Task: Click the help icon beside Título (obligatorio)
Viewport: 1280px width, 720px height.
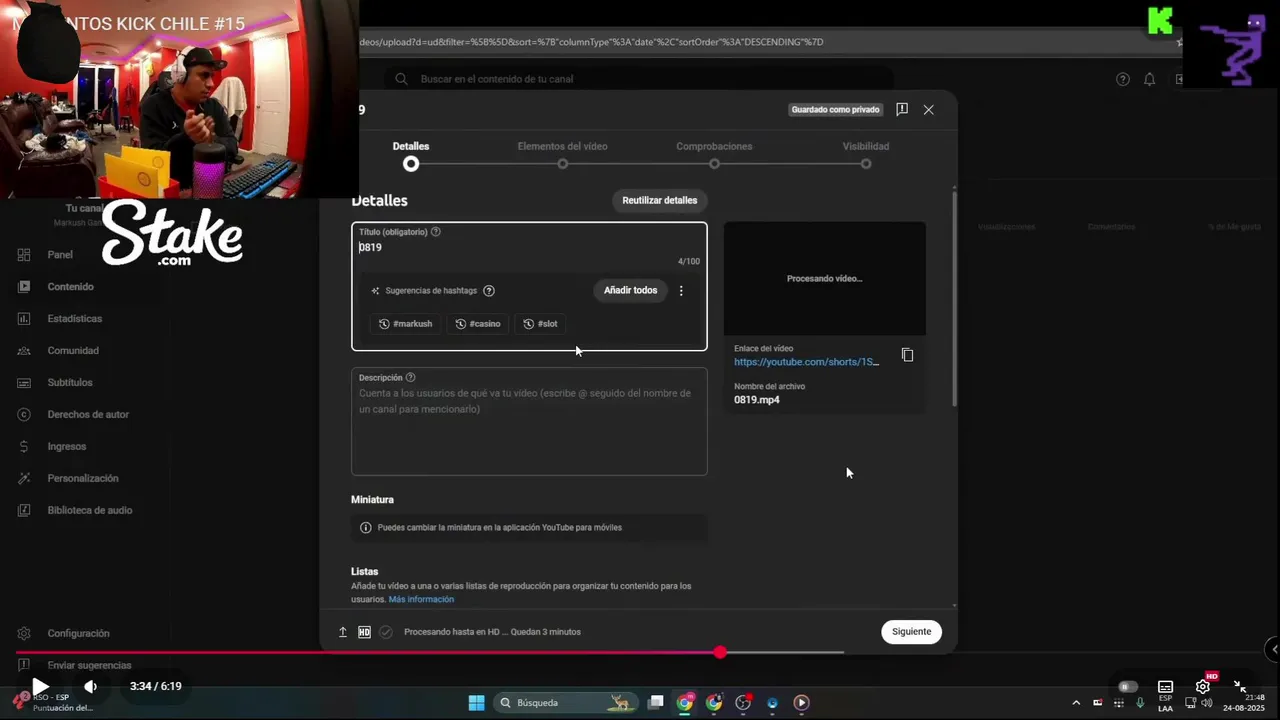Action: [436, 232]
